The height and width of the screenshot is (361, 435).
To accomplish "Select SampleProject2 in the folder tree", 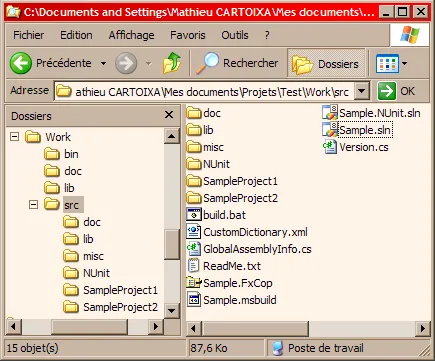I will pyautogui.click(x=120, y=307).
